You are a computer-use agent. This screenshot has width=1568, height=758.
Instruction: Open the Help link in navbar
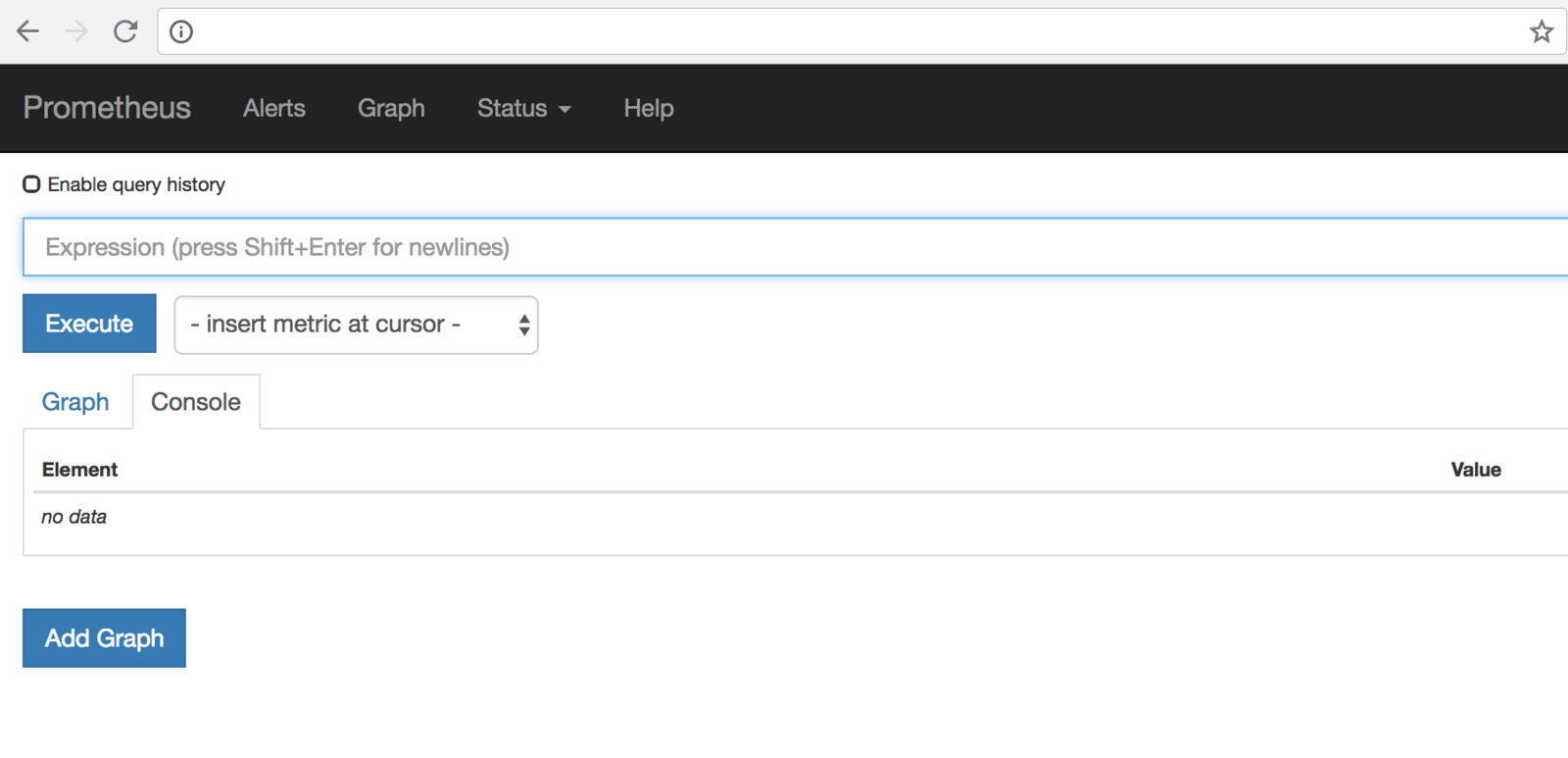(649, 108)
